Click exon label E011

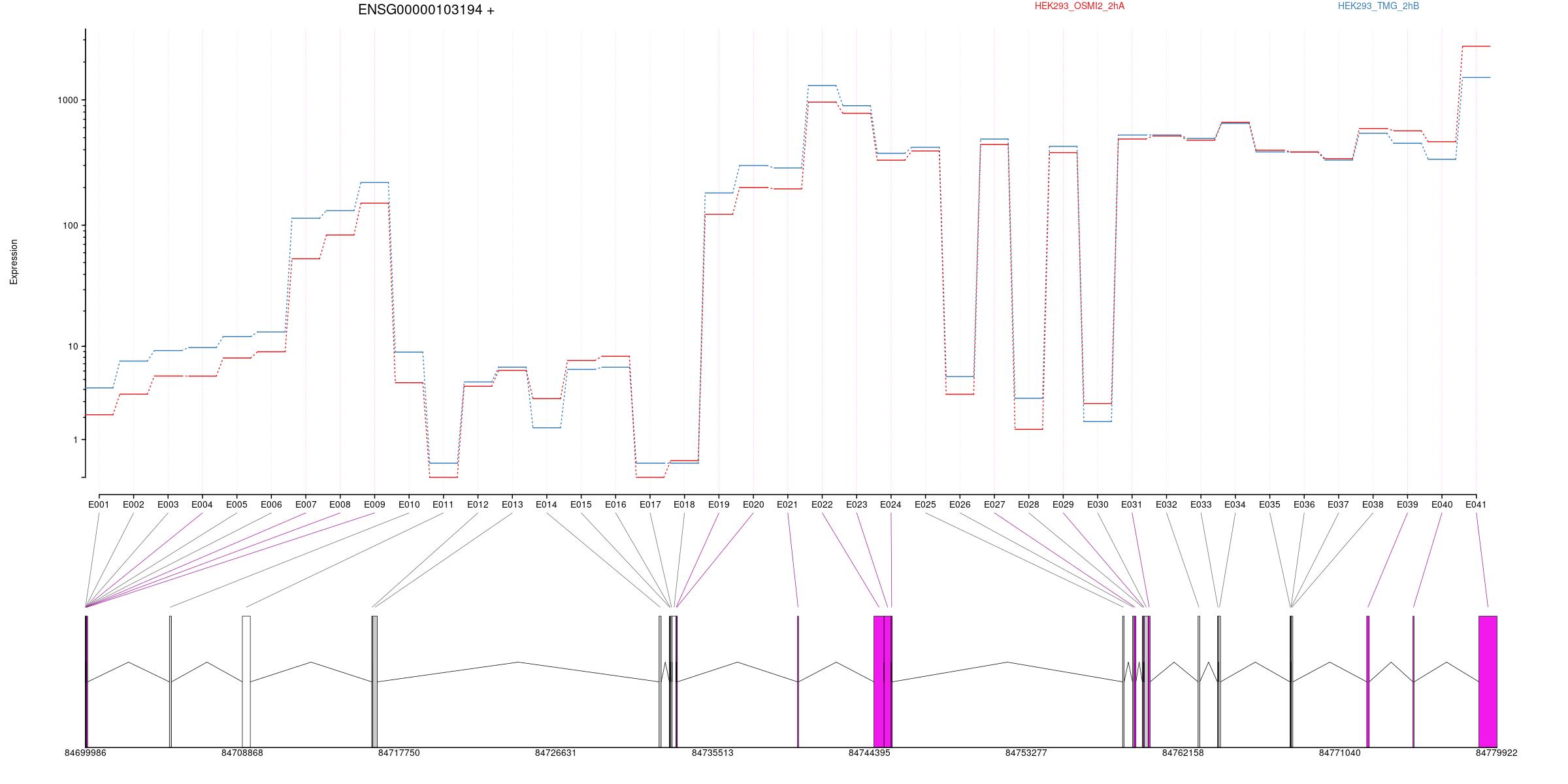pyautogui.click(x=443, y=504)
